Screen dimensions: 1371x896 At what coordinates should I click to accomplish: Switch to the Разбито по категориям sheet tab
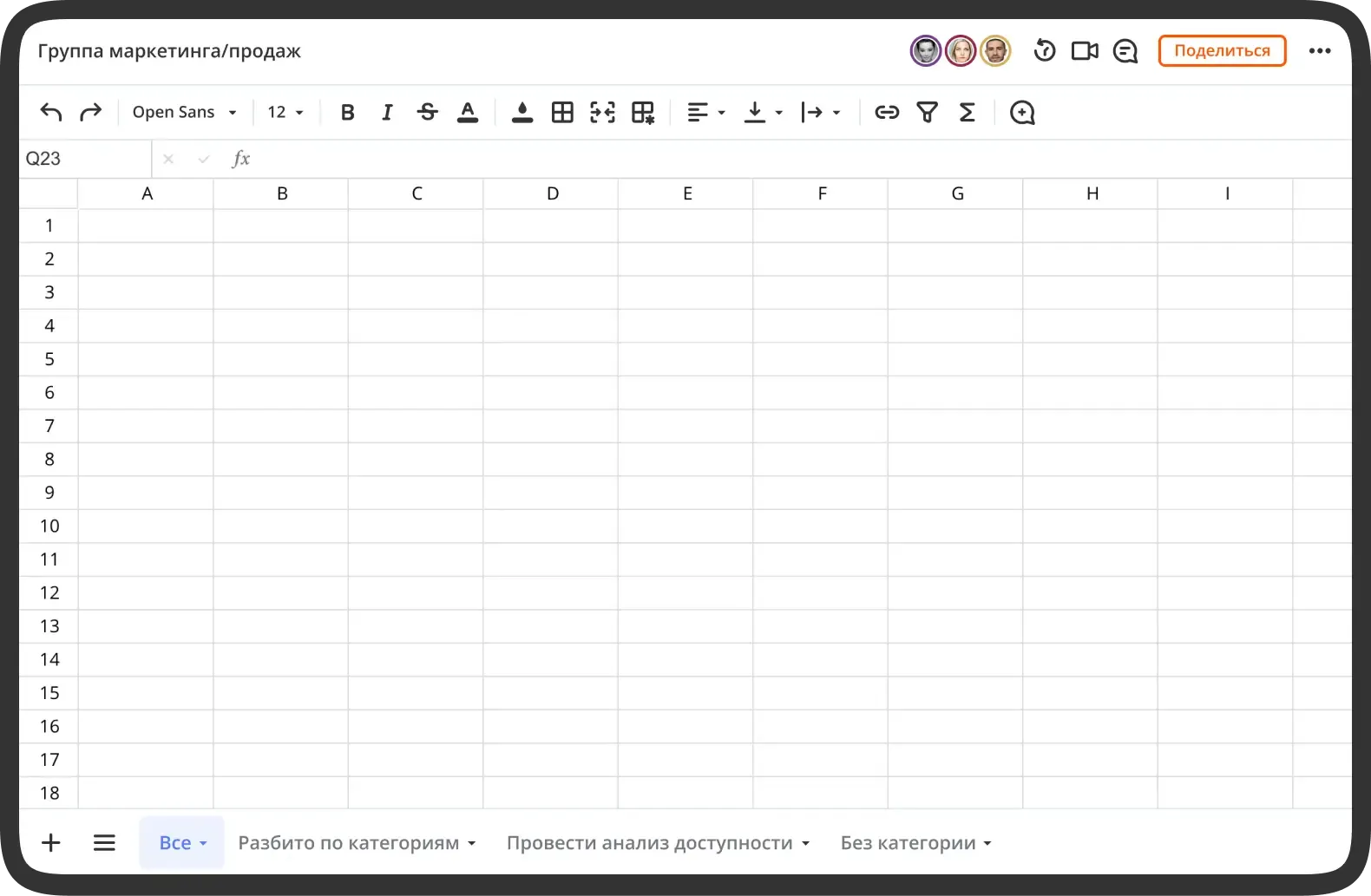pos(356,843)
